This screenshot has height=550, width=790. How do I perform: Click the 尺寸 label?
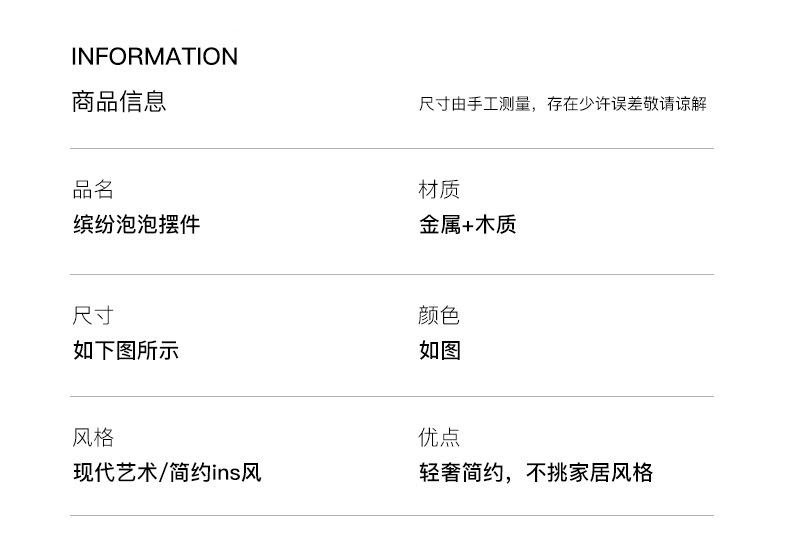click(x=93, y=316)
